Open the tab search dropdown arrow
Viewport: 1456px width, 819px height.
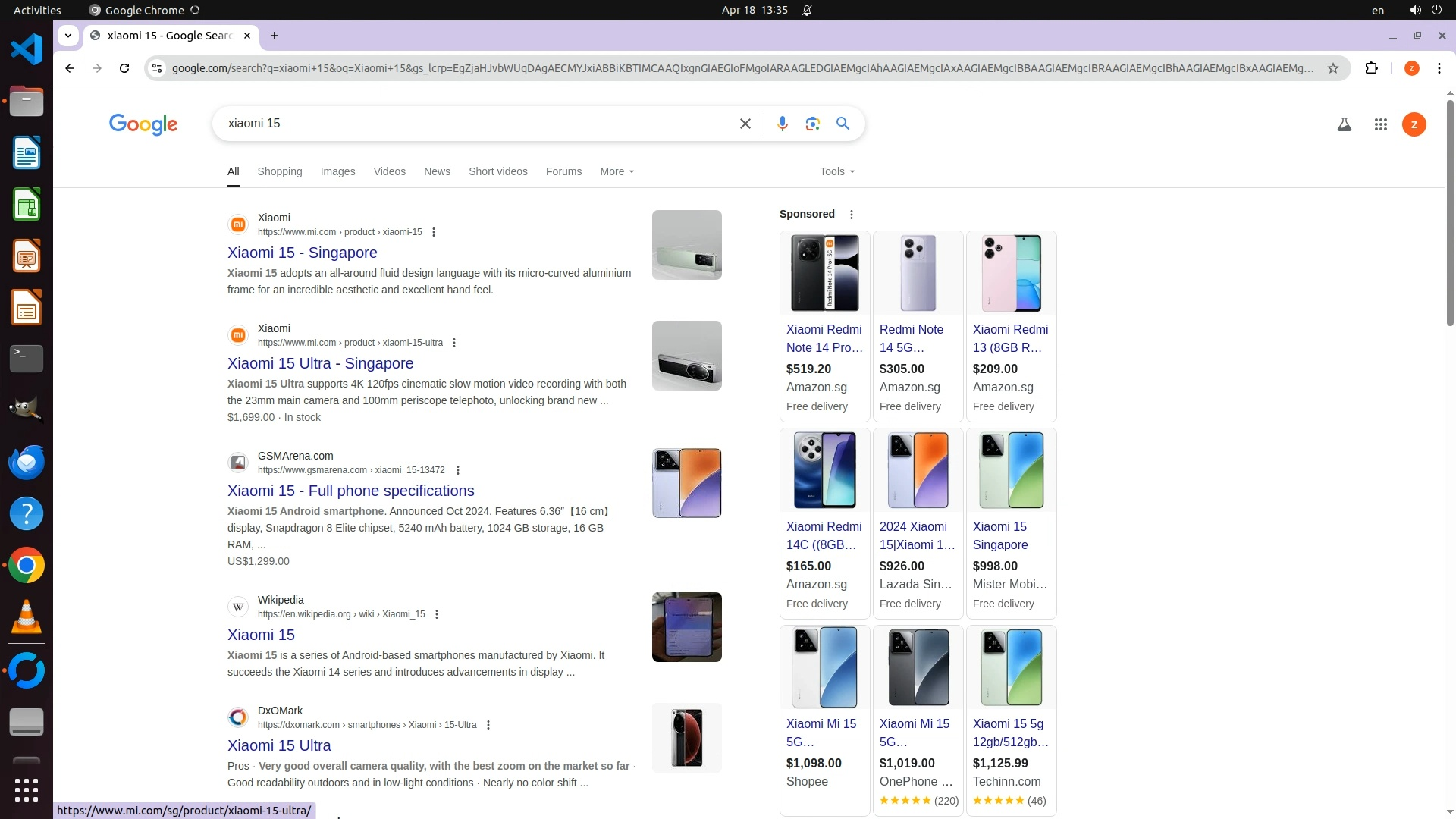click(68, 36)
